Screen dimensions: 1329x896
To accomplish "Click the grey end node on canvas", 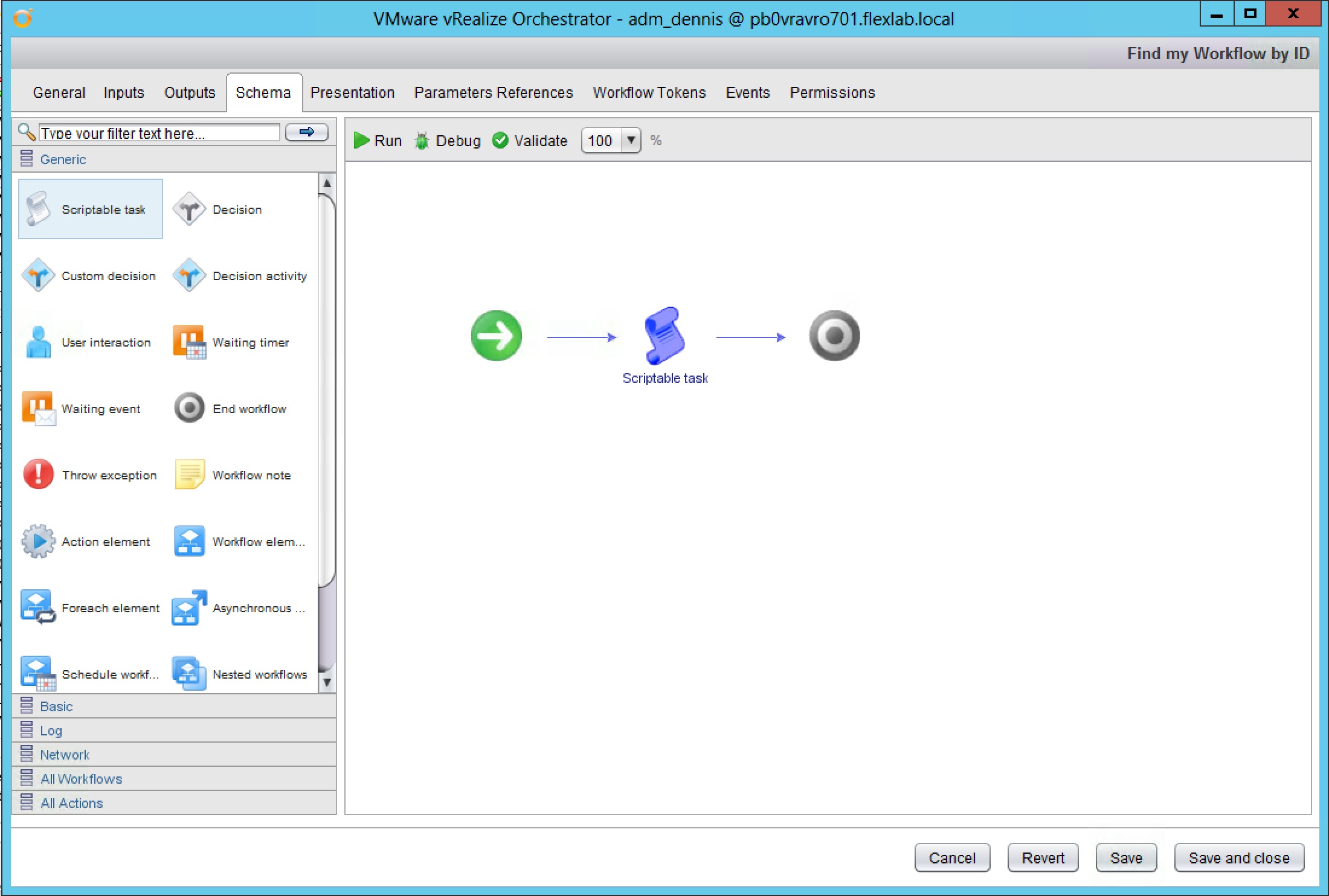I will (x=834, y=336).
